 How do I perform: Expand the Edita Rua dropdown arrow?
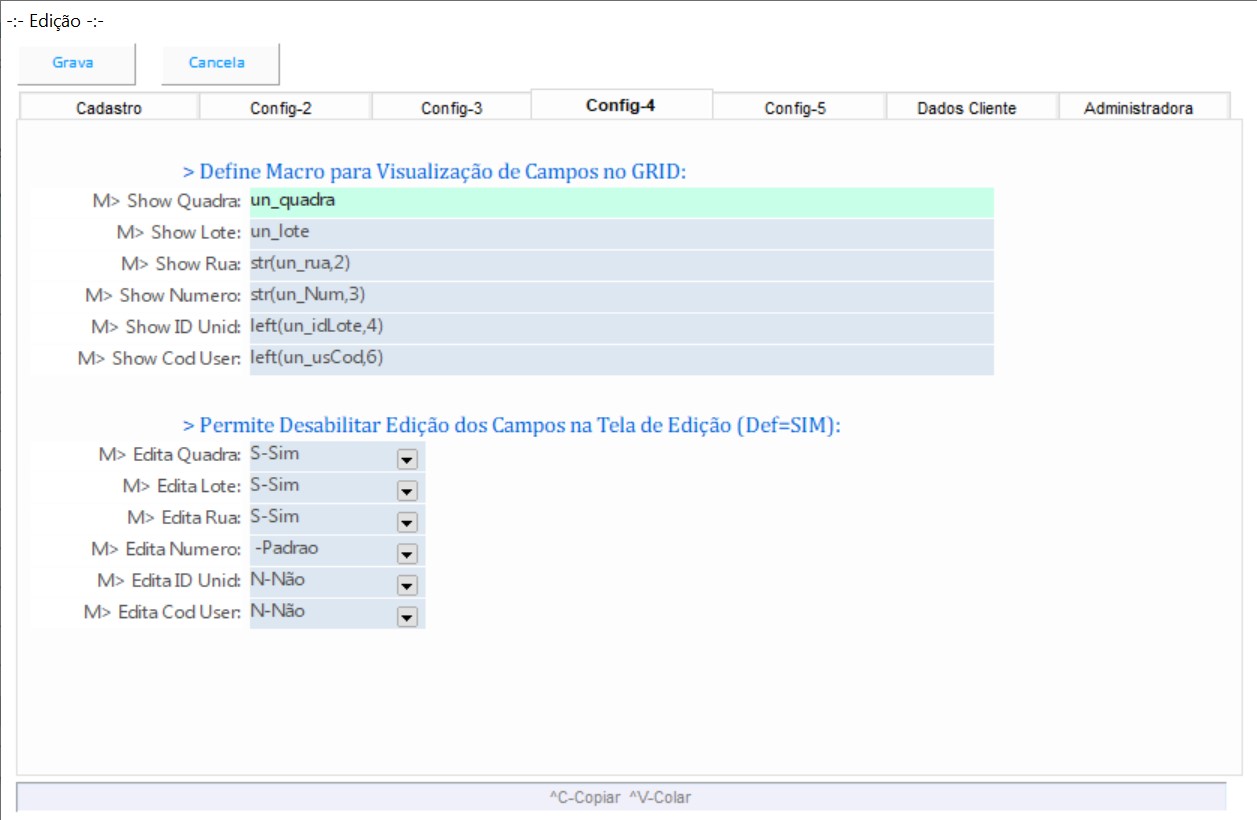(407, 523)
